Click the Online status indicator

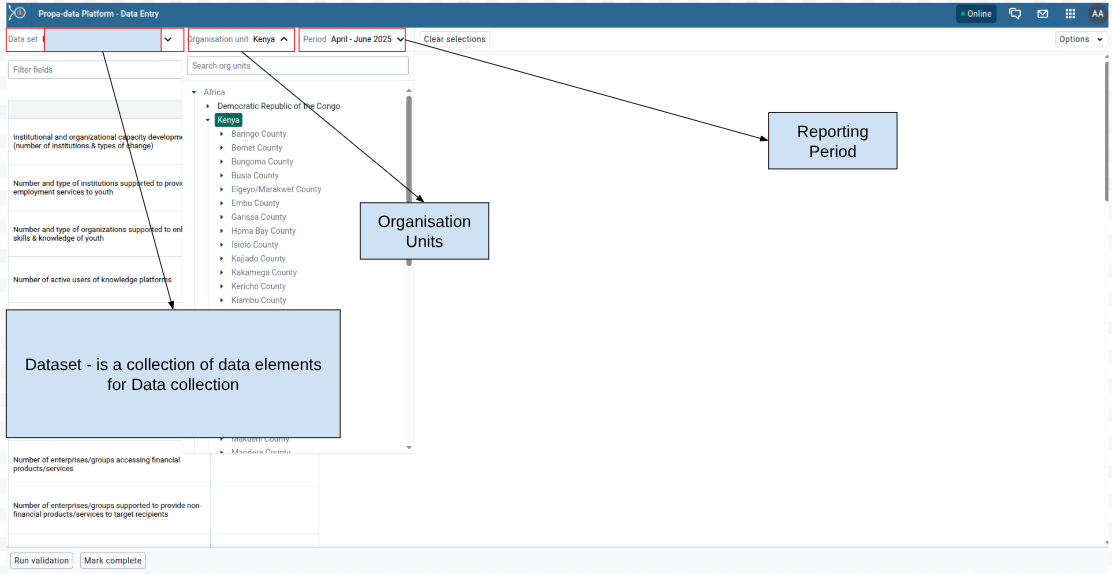976,14
